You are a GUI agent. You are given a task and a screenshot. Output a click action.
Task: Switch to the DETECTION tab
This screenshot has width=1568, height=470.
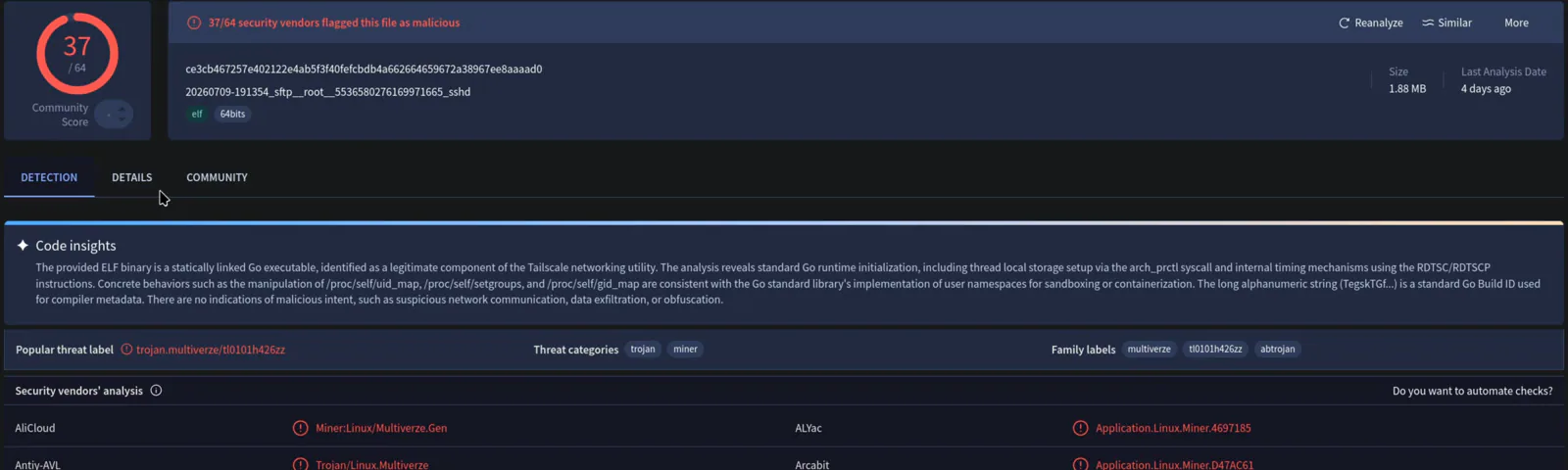click(49, 177)
